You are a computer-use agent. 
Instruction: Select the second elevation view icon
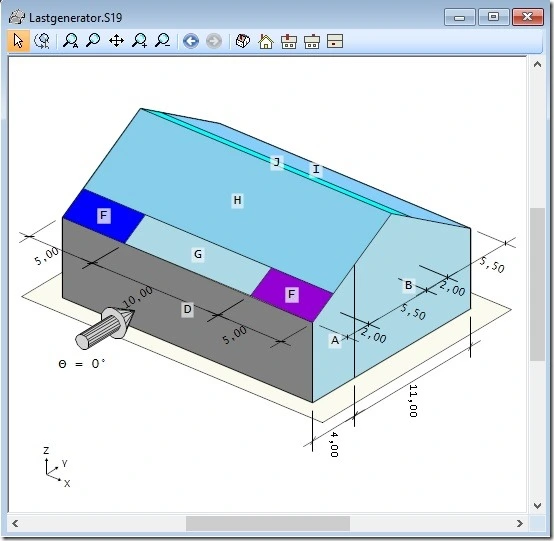click(x=312, y=41)
